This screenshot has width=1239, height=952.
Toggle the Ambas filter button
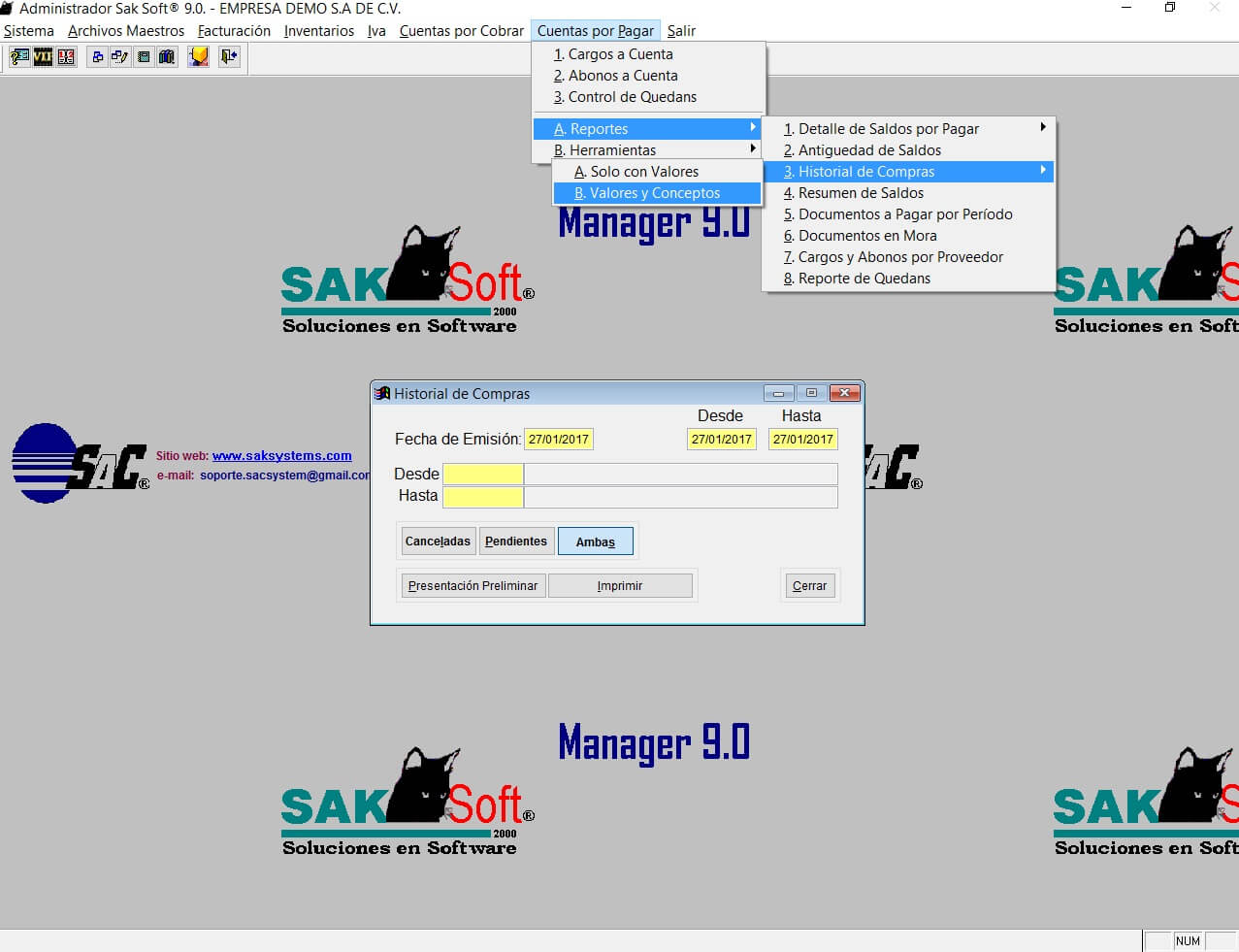pyautogui.click(x=596, y=542)
